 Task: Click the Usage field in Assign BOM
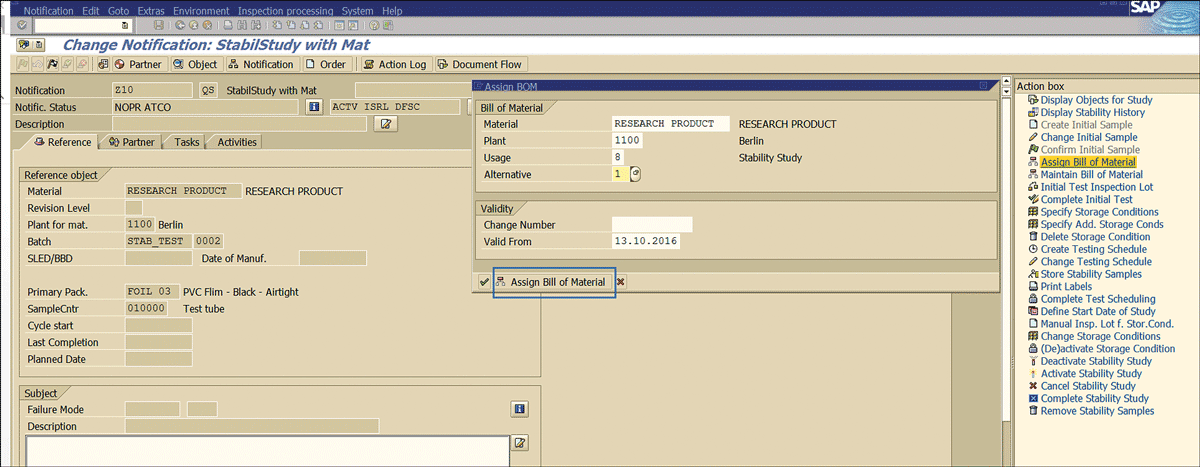pyautogui.click(x=618, y=157)
